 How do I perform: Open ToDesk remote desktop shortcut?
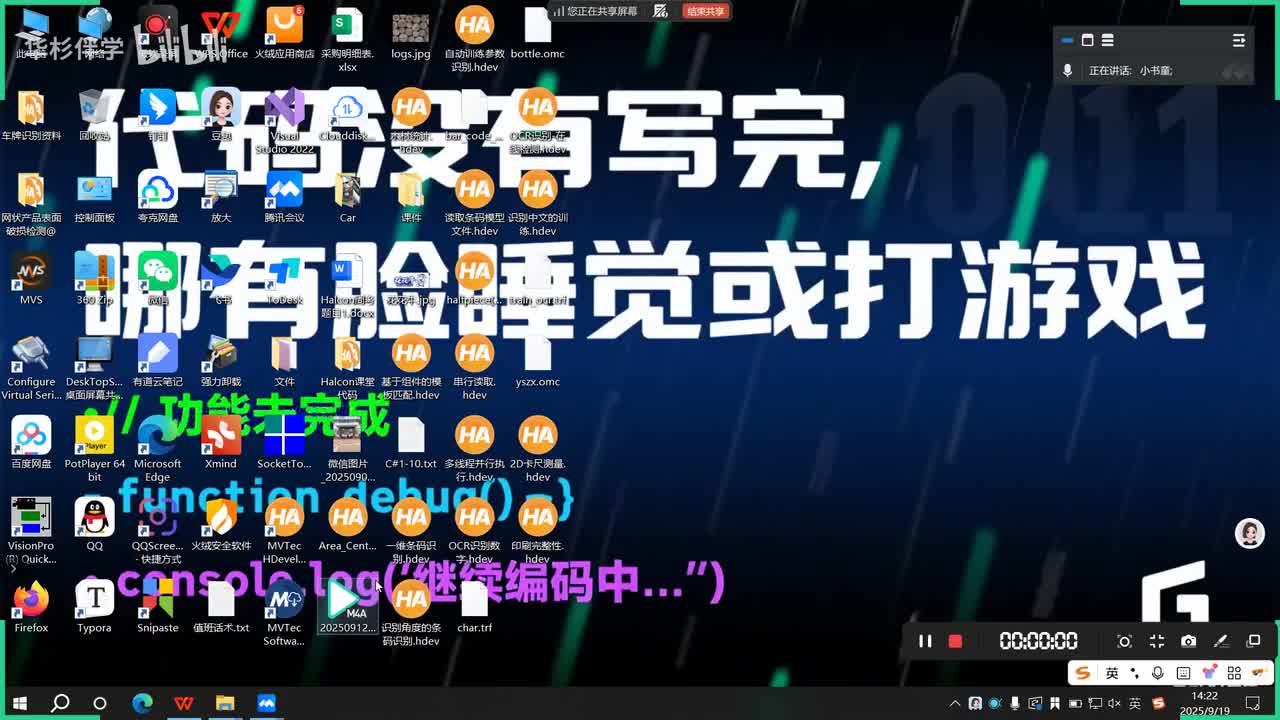point(284,280)
